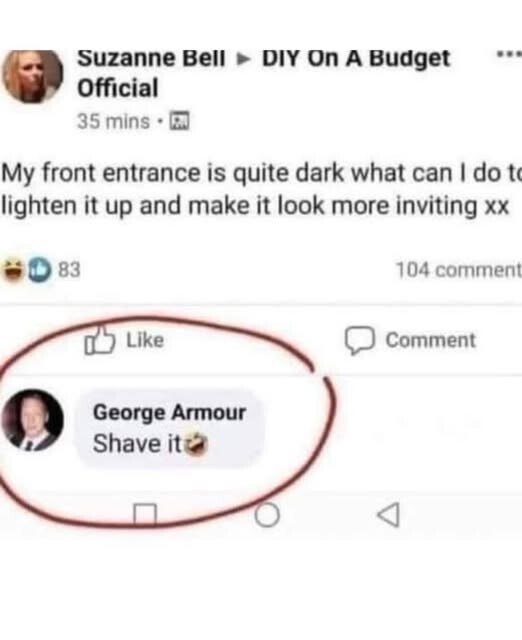This screenshot has width=522, height=640.
Task: Open the 83 reactions count
Action: 69,270
